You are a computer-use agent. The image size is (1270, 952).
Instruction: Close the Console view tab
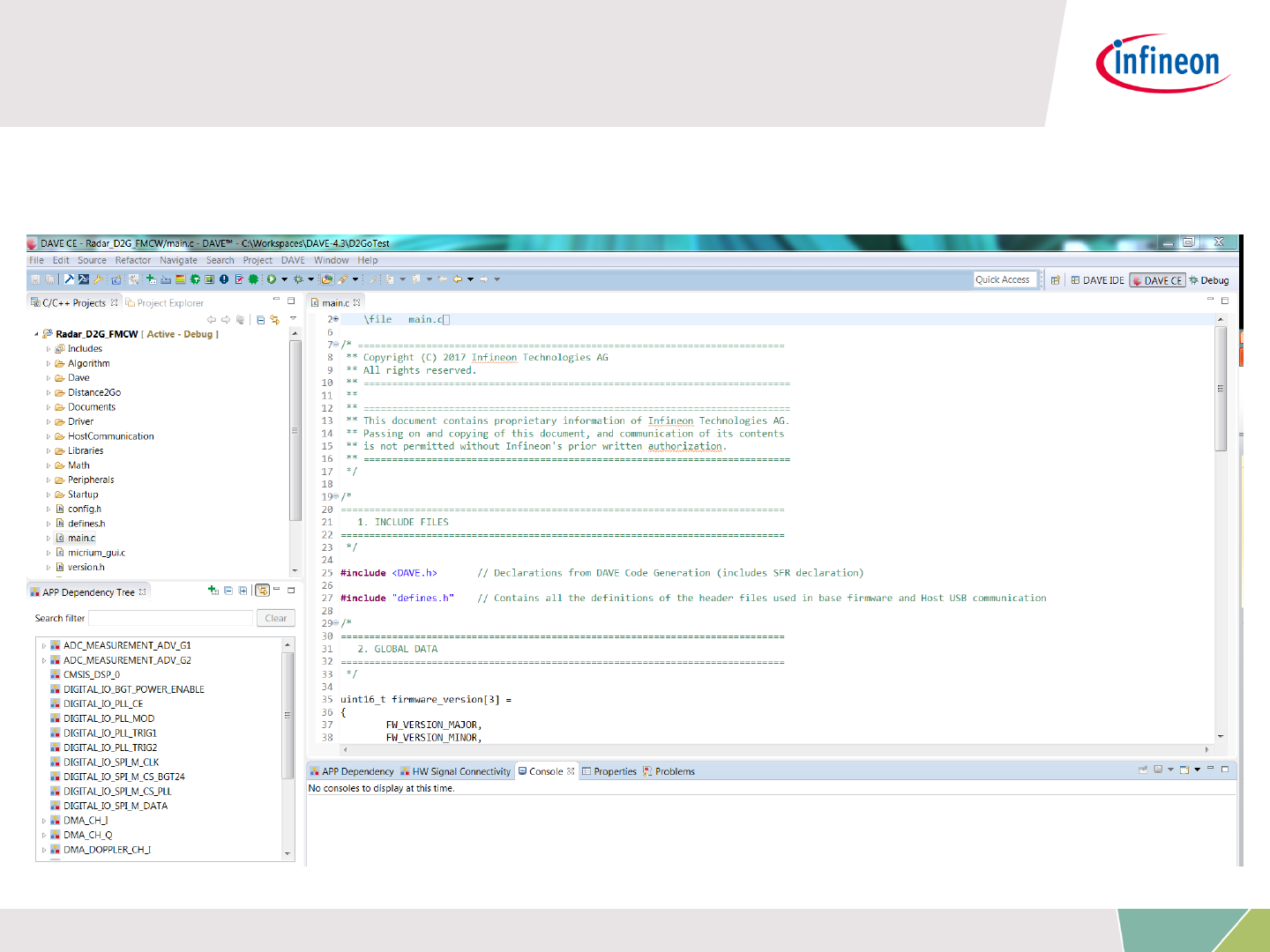click(571, 771)
